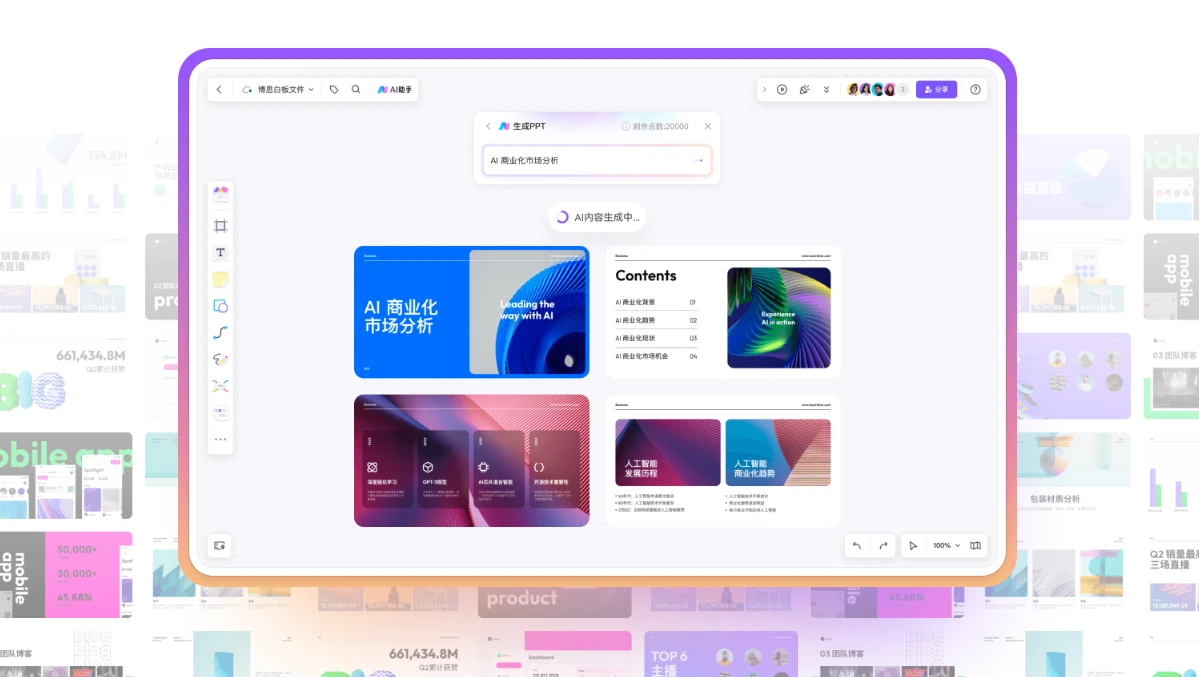Open the AI助手 assistant

click(x=395, y=90)
